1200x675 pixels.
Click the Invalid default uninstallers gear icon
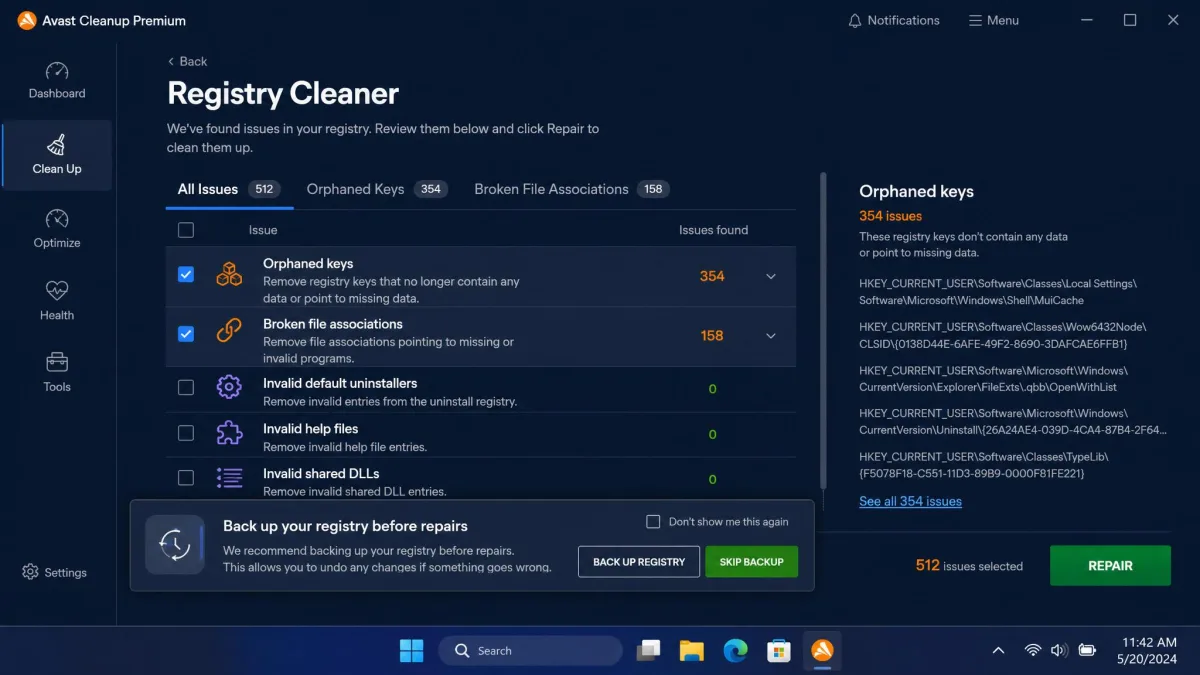[x=229, y=387]
